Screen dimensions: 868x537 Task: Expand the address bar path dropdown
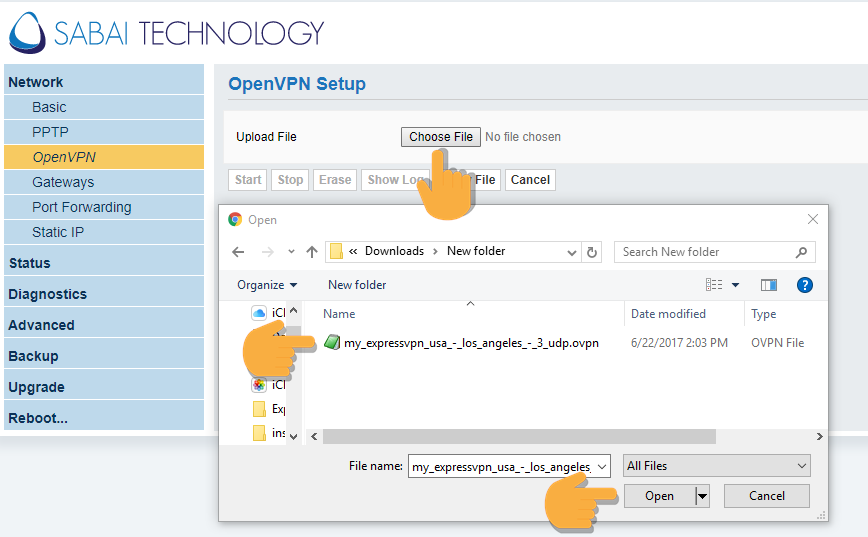tap(572, 252)
